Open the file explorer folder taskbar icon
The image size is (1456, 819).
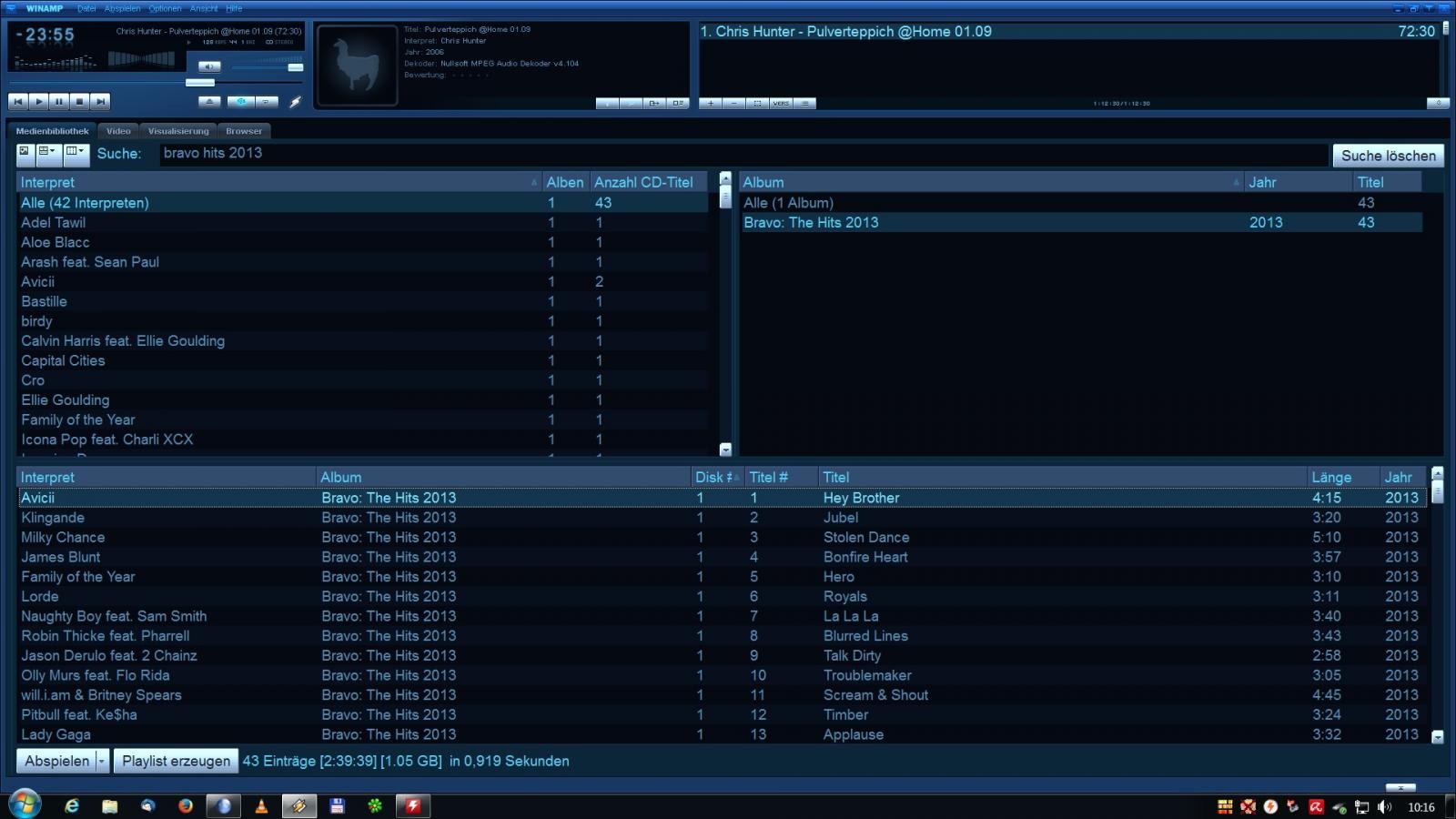[x=109, y=805]
